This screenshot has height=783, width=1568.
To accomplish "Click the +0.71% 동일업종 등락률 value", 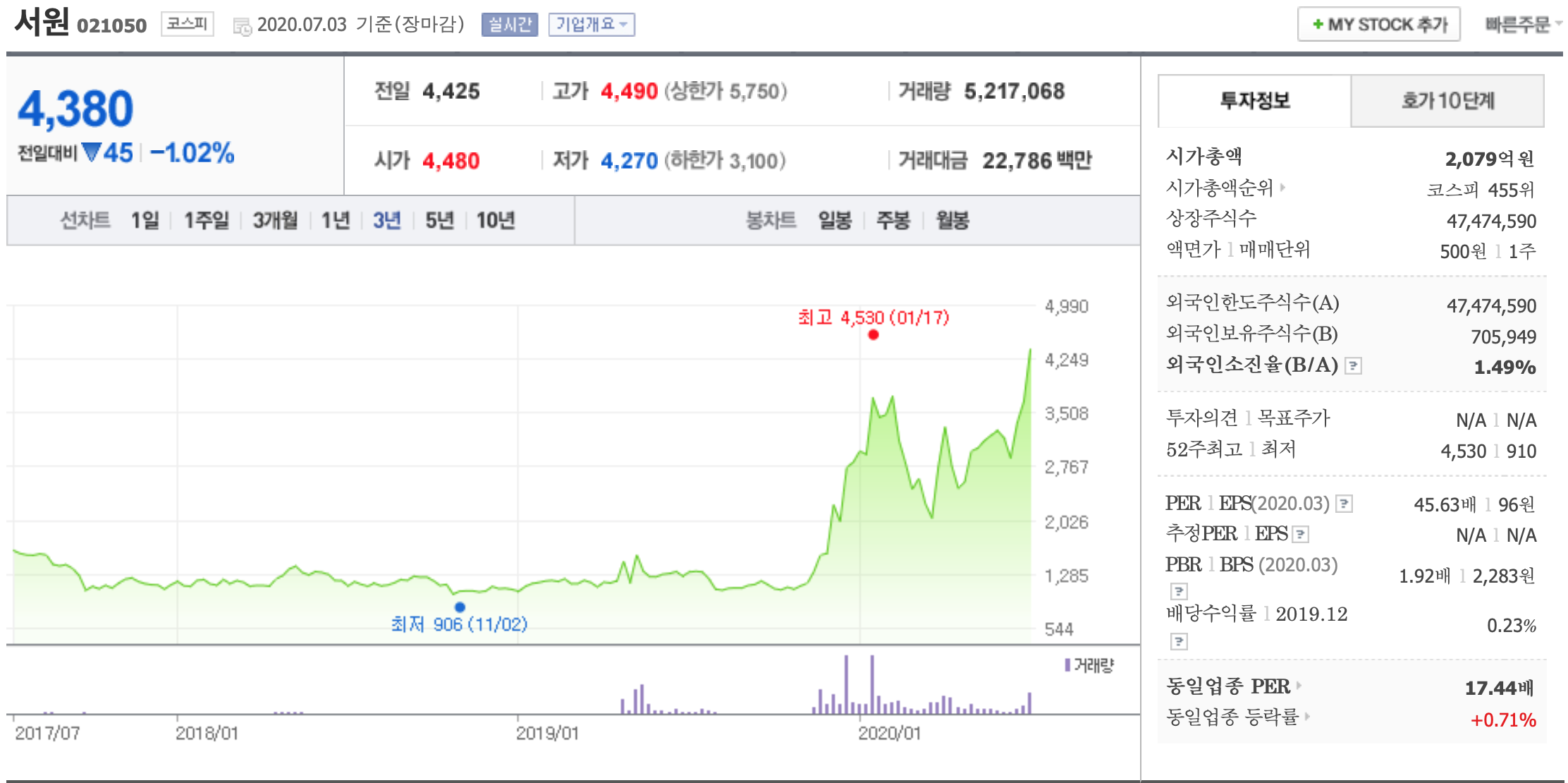I will [x=1503, y=720].
